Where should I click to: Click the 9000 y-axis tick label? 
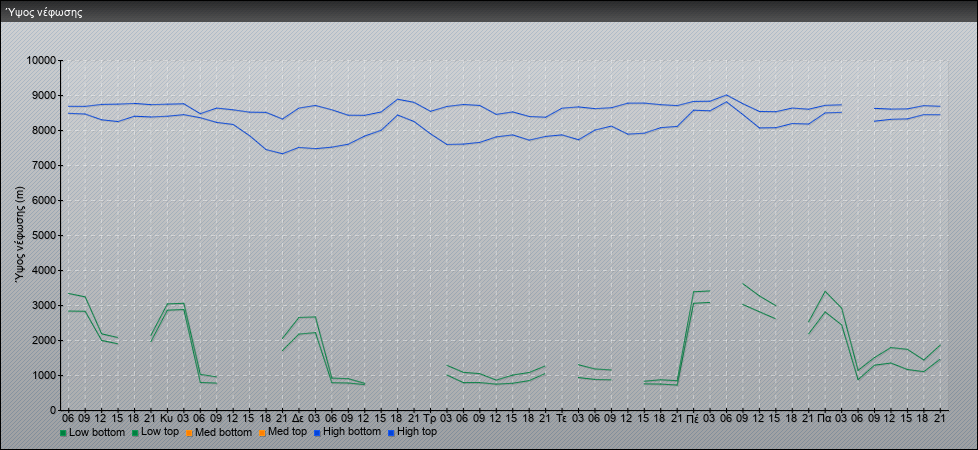(x=44, y=95)
